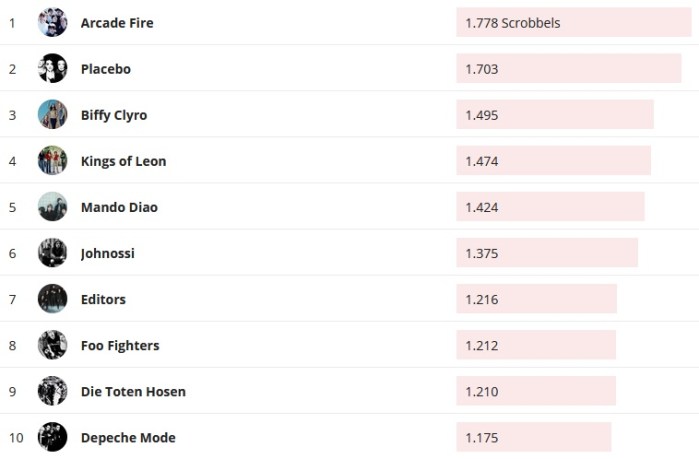The width and height of the screenshot is (699, 459).
Task: Click the Die Toten Hosen name
Action: (133, 391)
